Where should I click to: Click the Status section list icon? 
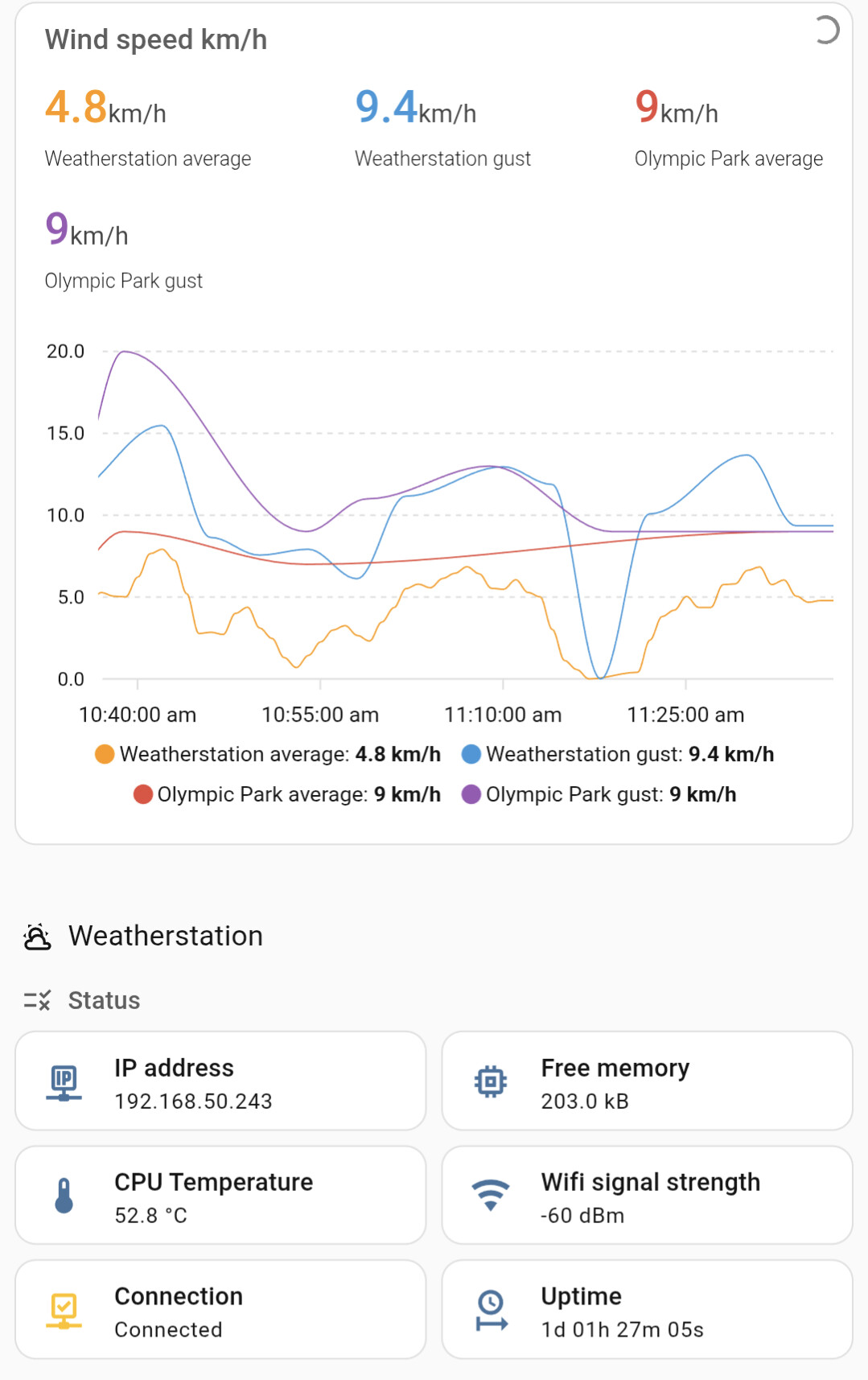(37, 1000)
